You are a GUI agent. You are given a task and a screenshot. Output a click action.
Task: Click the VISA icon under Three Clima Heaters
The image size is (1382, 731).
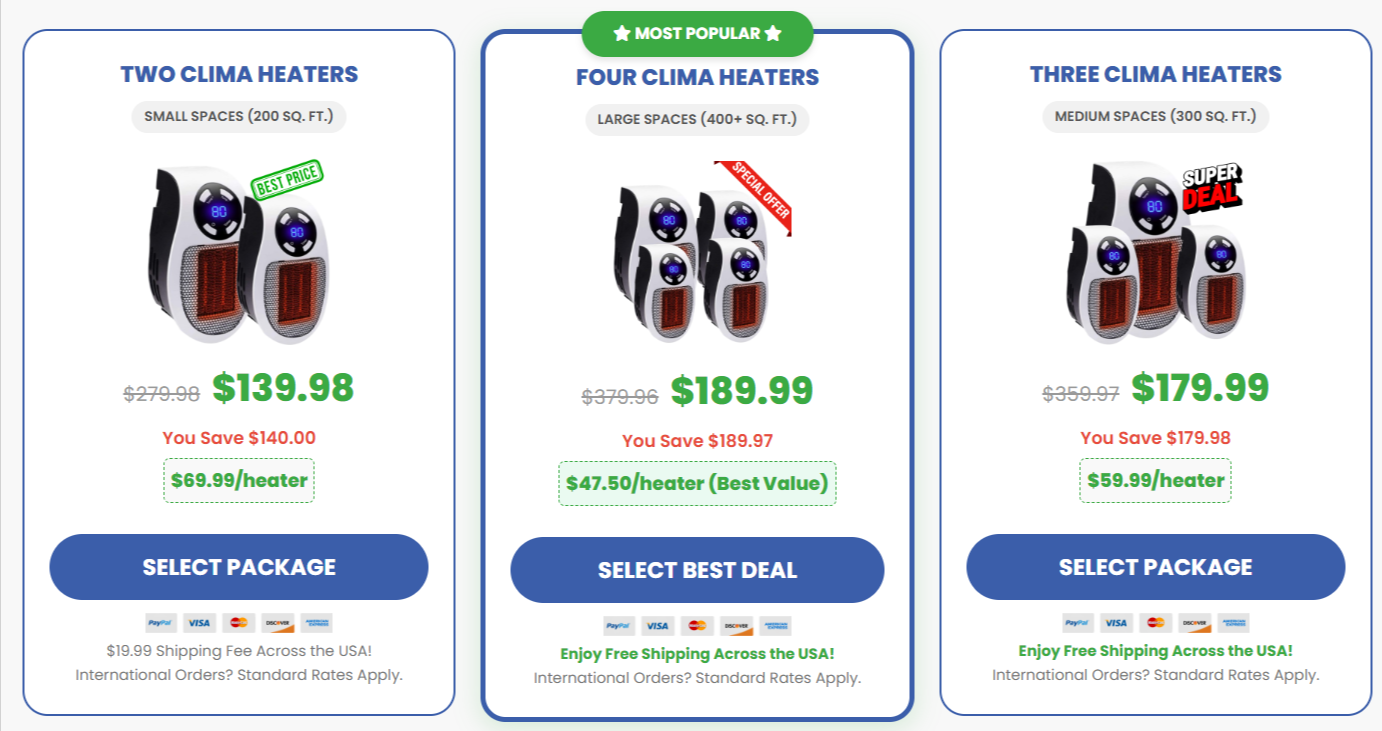pyautogui.click(x=1116, y=622)
